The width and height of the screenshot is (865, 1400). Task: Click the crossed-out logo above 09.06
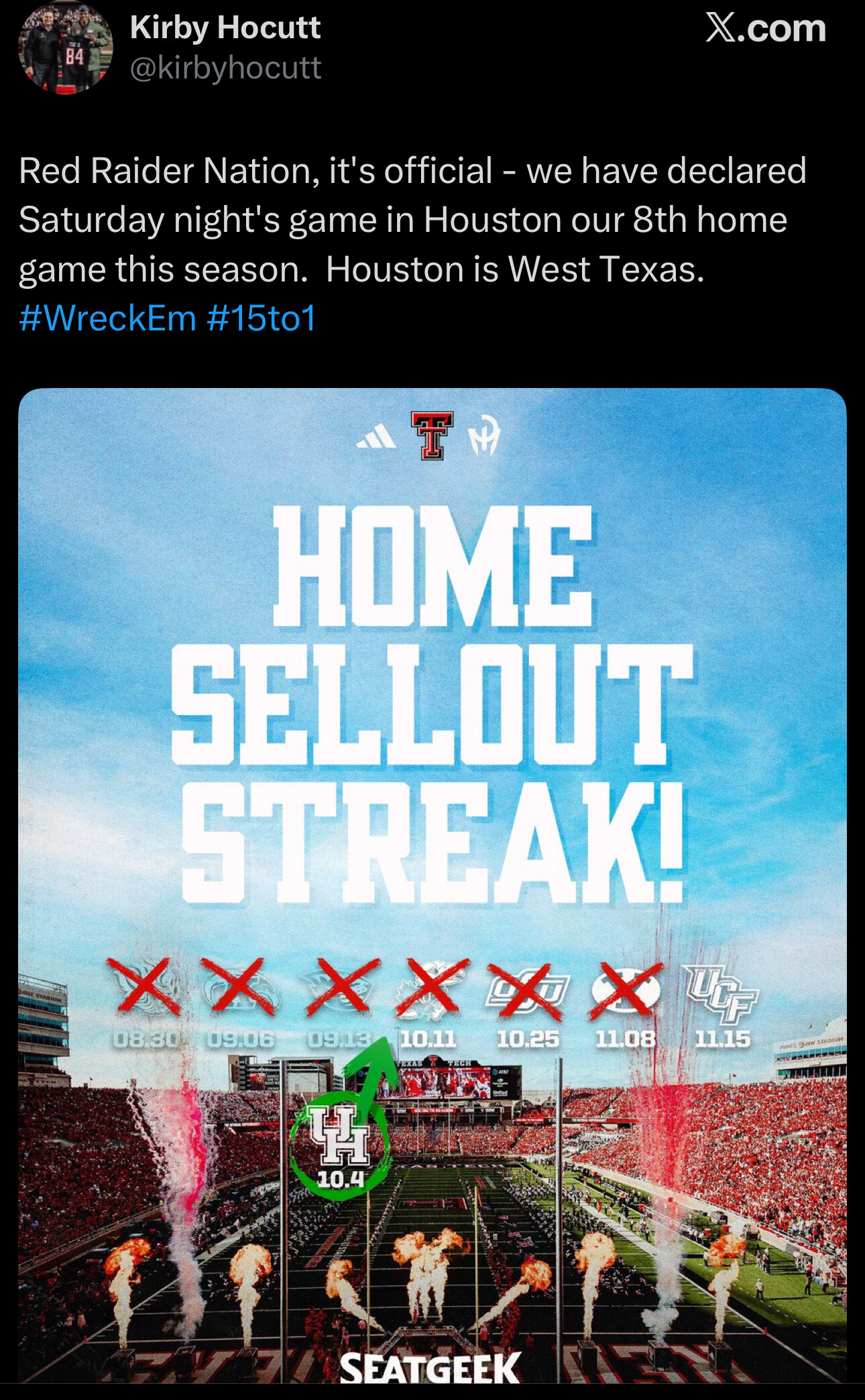tap(239, 987)
